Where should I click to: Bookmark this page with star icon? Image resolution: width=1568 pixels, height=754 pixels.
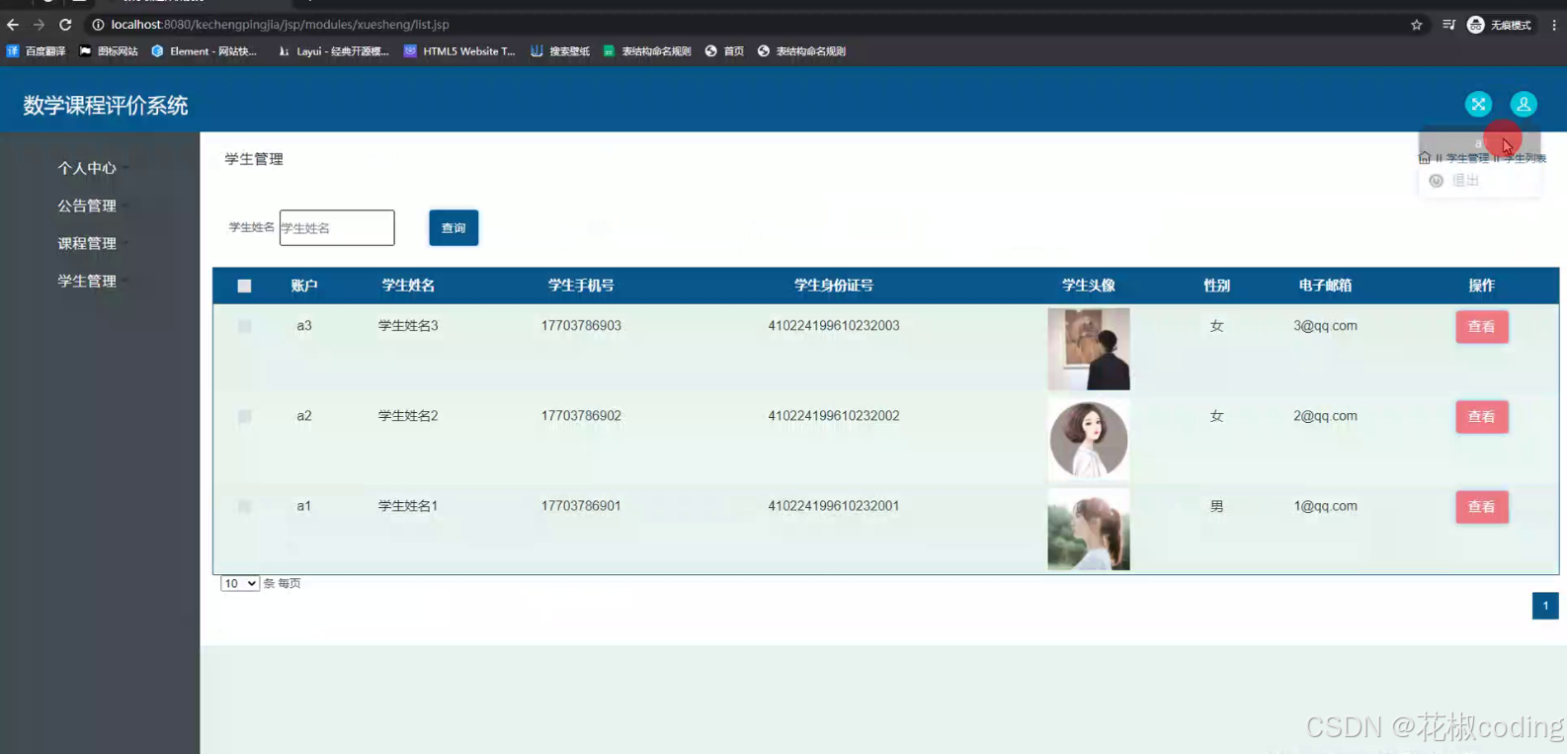[x=1416, y=25]
